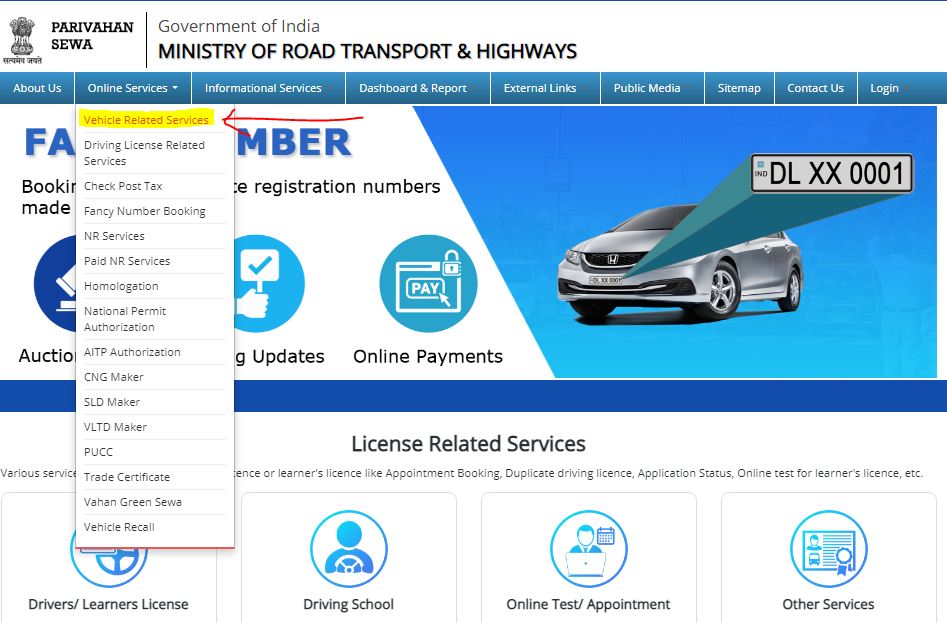Image resolution: width=947 pixels, height=623 pixels.
Task: Expand the Informational Services dropdown
Action: pos(263,88)
